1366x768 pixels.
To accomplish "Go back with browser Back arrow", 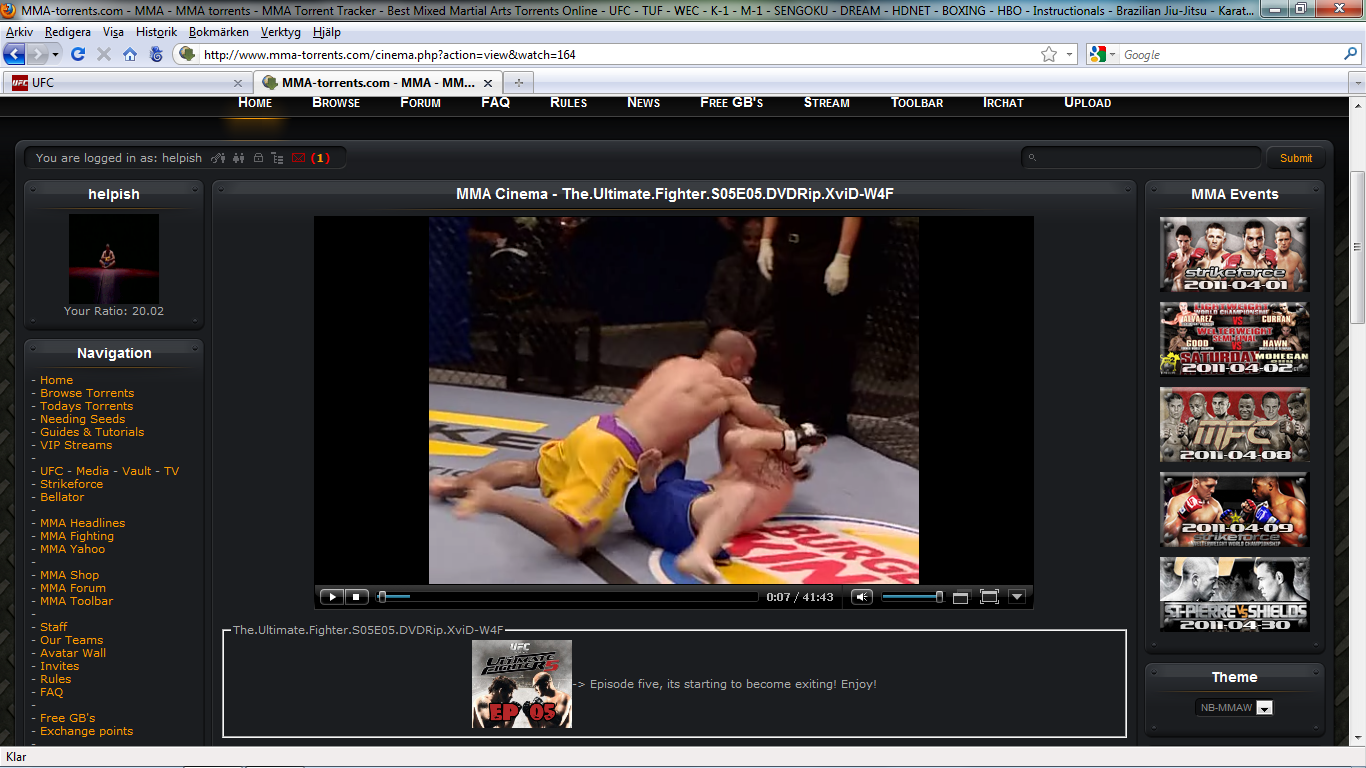I will (15, 54).
